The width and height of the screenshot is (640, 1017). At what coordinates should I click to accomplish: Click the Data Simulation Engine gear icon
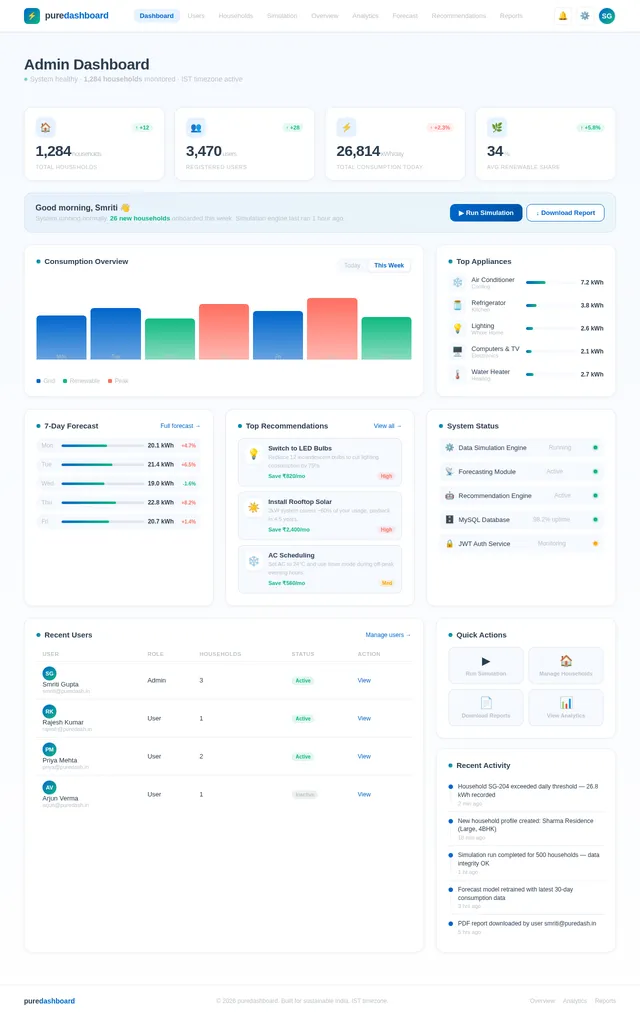coord(449,448)
